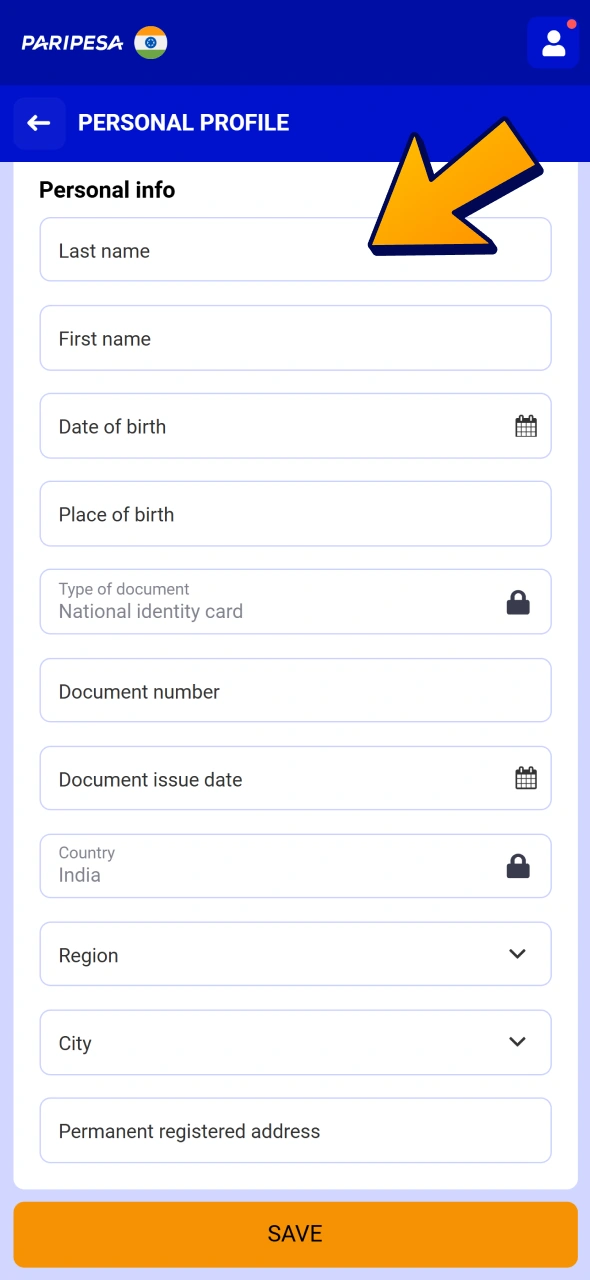Click the City dropdown chevron arrow
The image size is (590, 1280).
tap(517, 1042)
